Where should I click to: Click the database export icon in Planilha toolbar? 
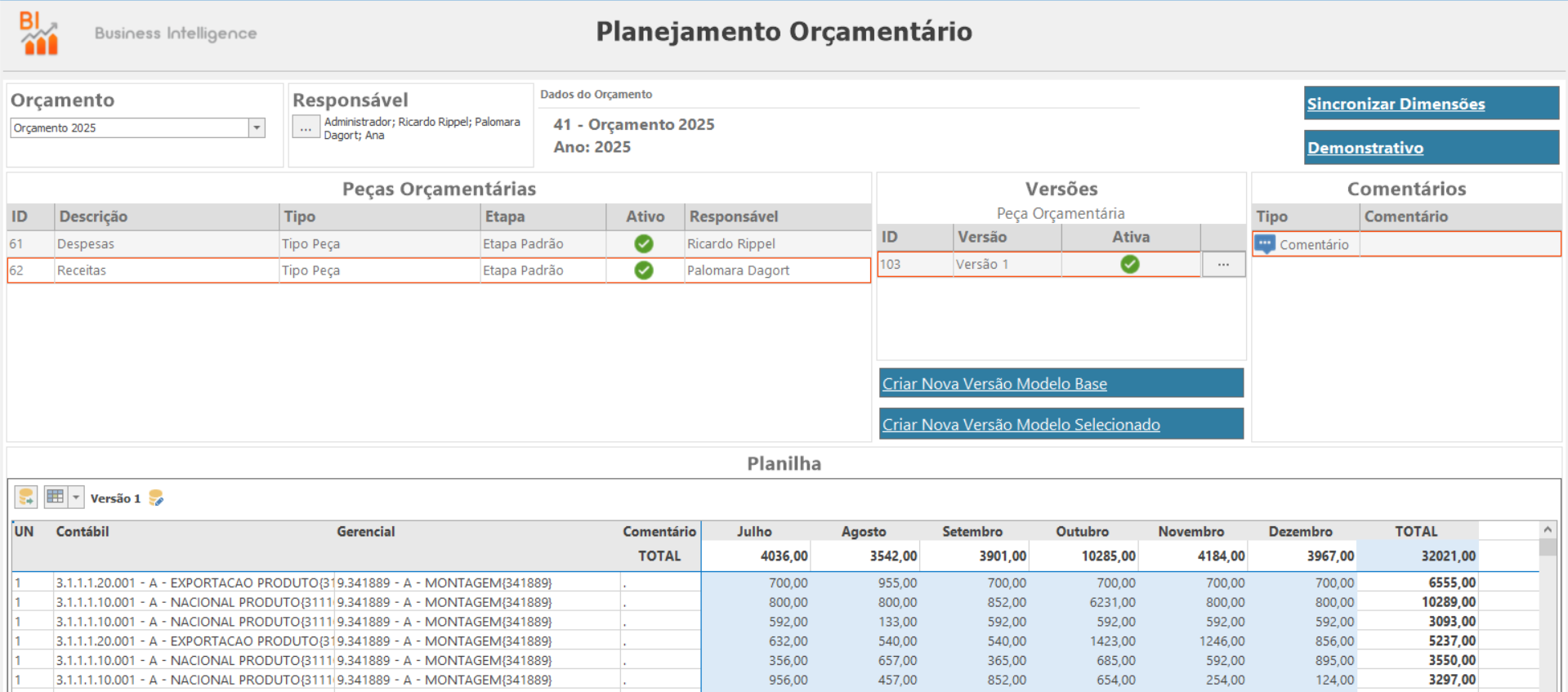coord(26,497)
